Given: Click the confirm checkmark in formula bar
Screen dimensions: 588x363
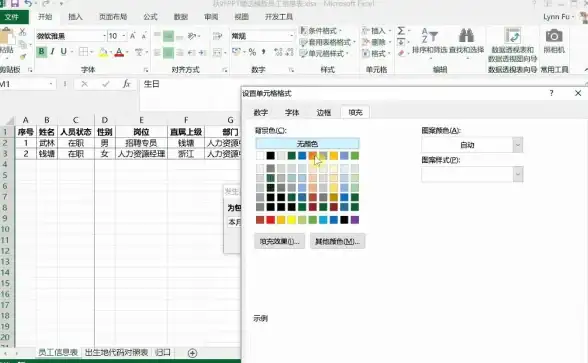Looking at the screenshot, I should [106, 84].
